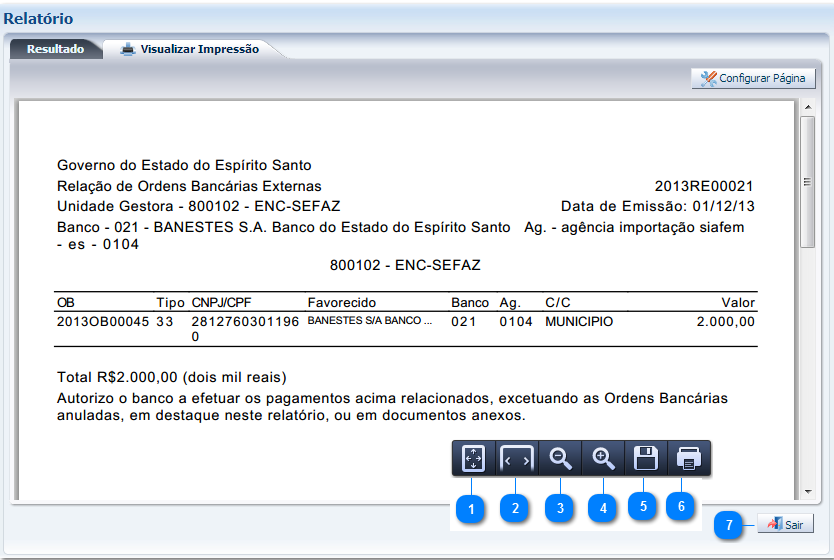This screenshot has width=834, height=560.
Task: Select the 2013OB00045 order cell
Action: click(103, 322)
